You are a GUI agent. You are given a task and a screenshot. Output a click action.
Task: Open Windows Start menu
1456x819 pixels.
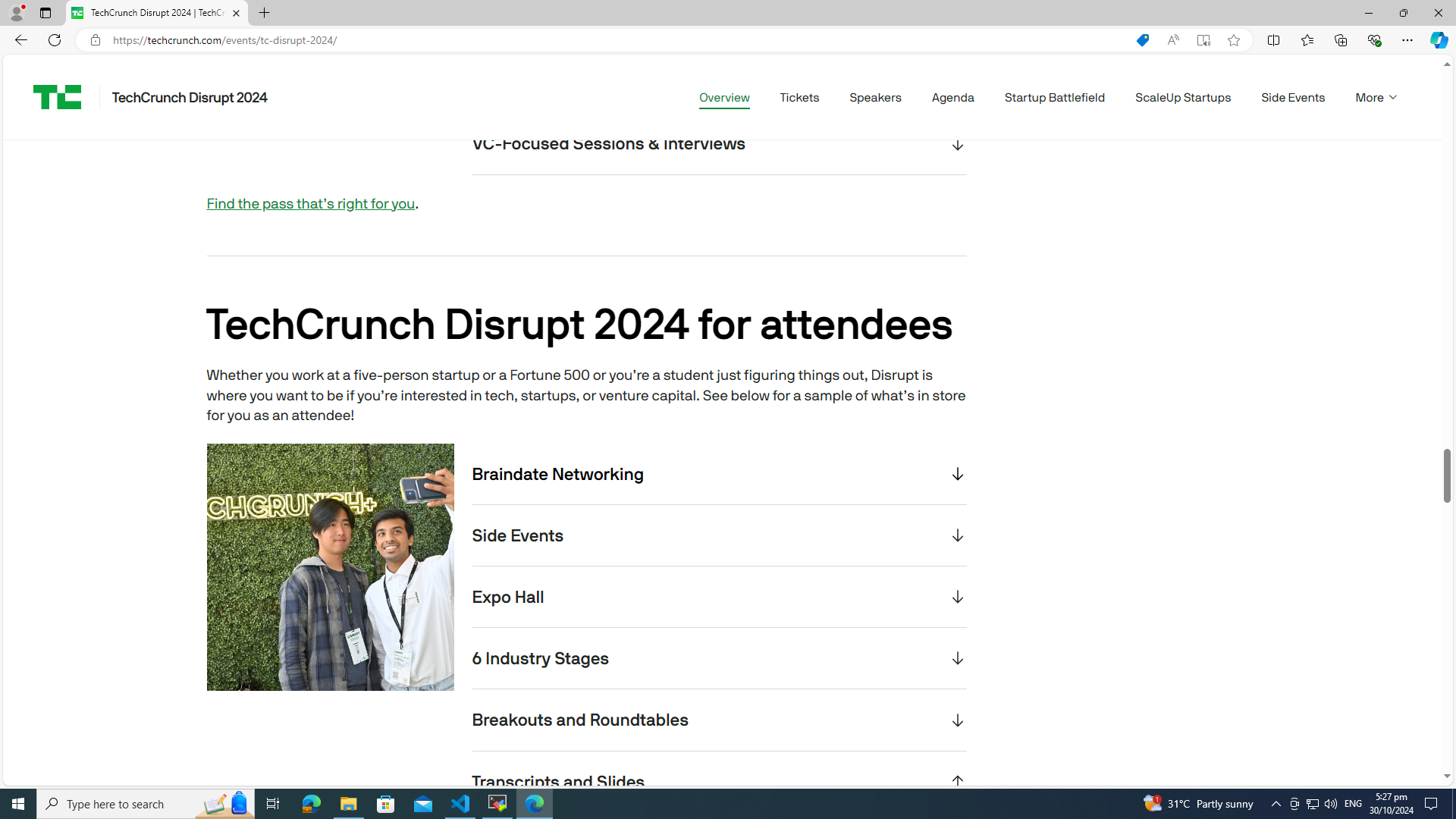(x=18, y=804)
